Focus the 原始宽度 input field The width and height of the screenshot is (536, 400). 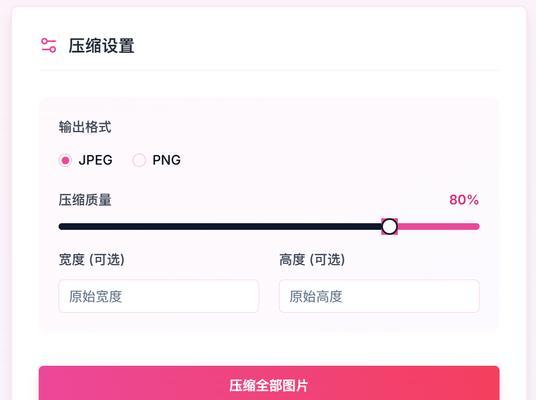[159, 296]
